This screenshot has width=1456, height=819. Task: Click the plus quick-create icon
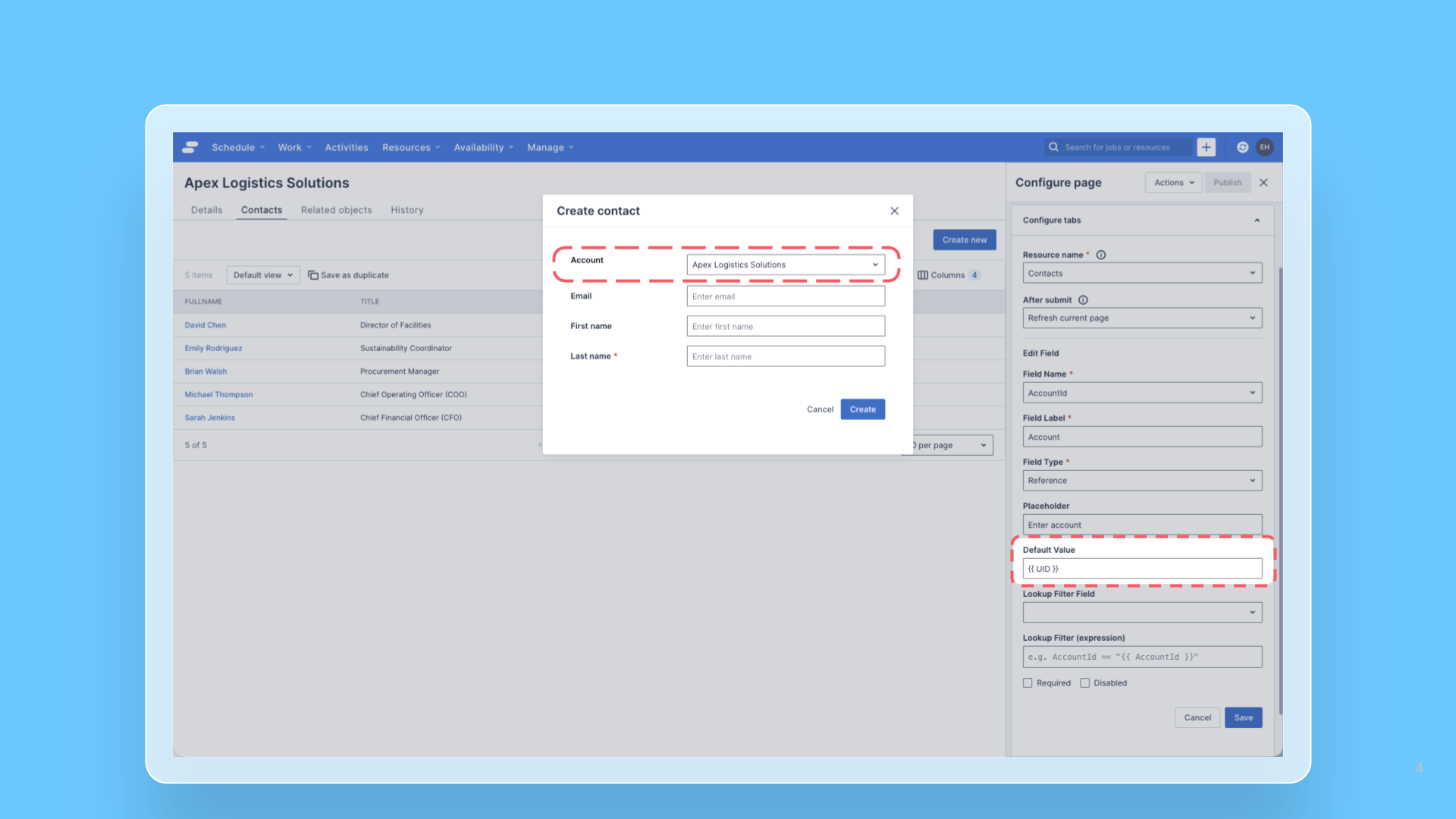1206,147
